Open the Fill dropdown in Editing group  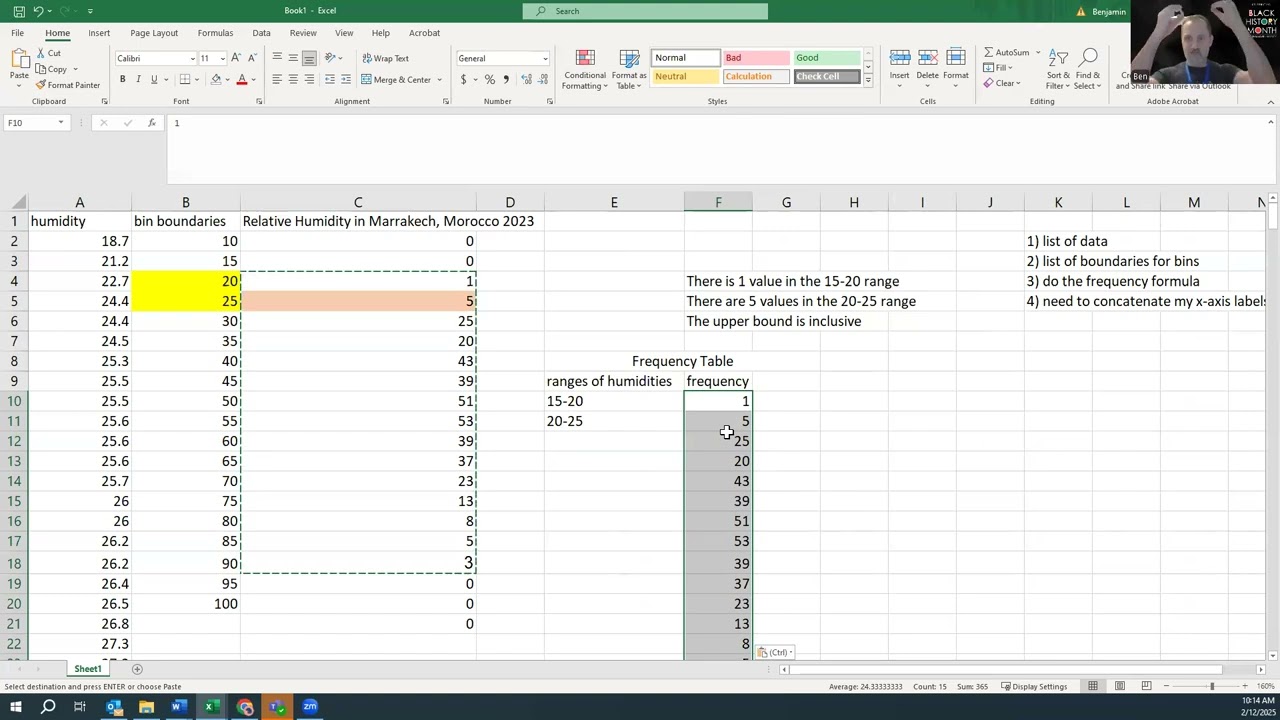(x=1002, y=68)
